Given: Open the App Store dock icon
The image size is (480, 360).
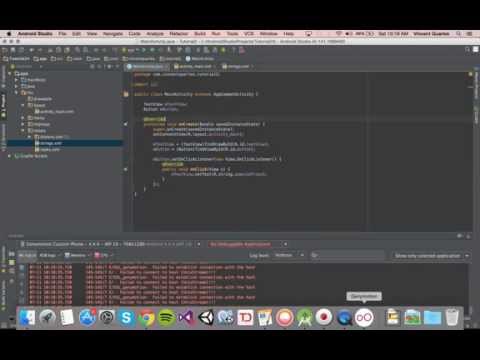Looking at the screenshot, I should 87,317.
